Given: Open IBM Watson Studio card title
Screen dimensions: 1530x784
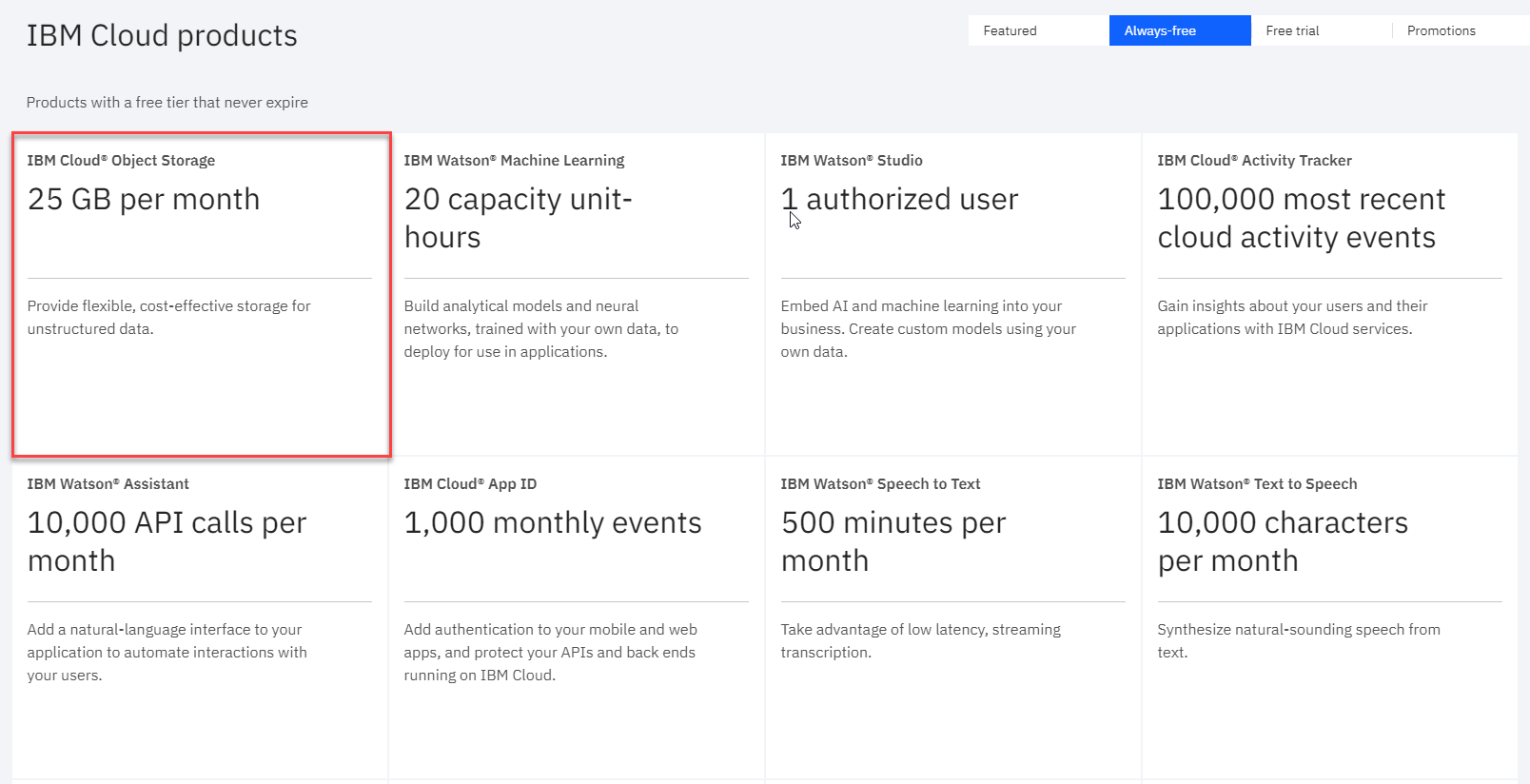Looking at the screenshot, I should tap(852, 161).
